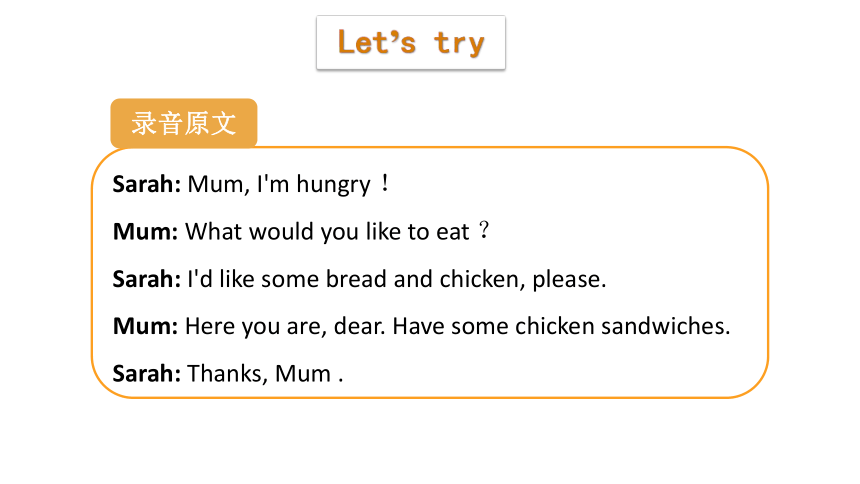Click the second "Mum:" speaker label

point(145,327)
